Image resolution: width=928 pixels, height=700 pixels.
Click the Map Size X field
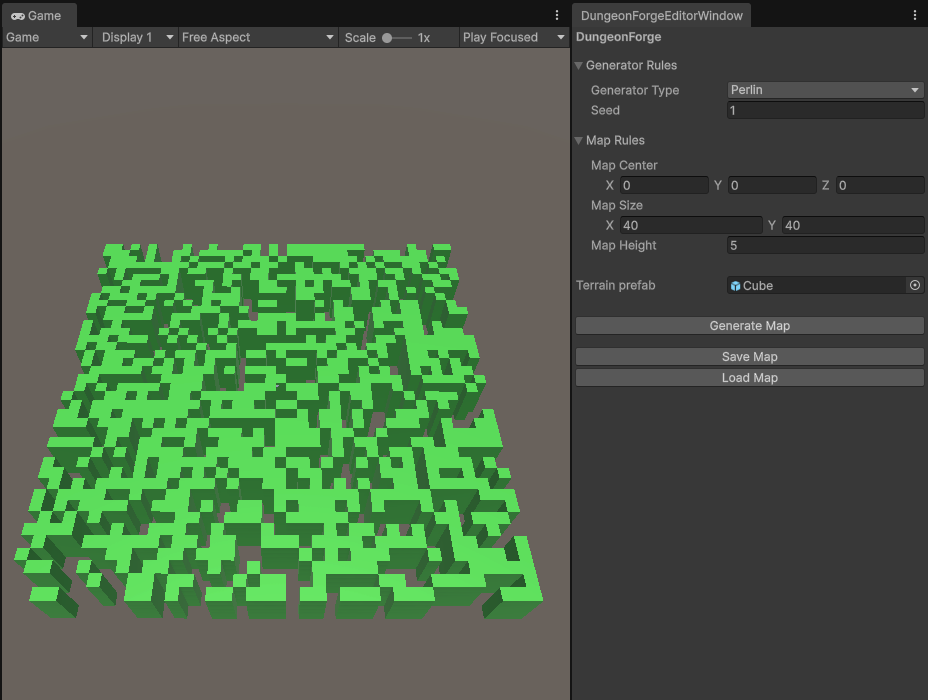click(690, 226)
